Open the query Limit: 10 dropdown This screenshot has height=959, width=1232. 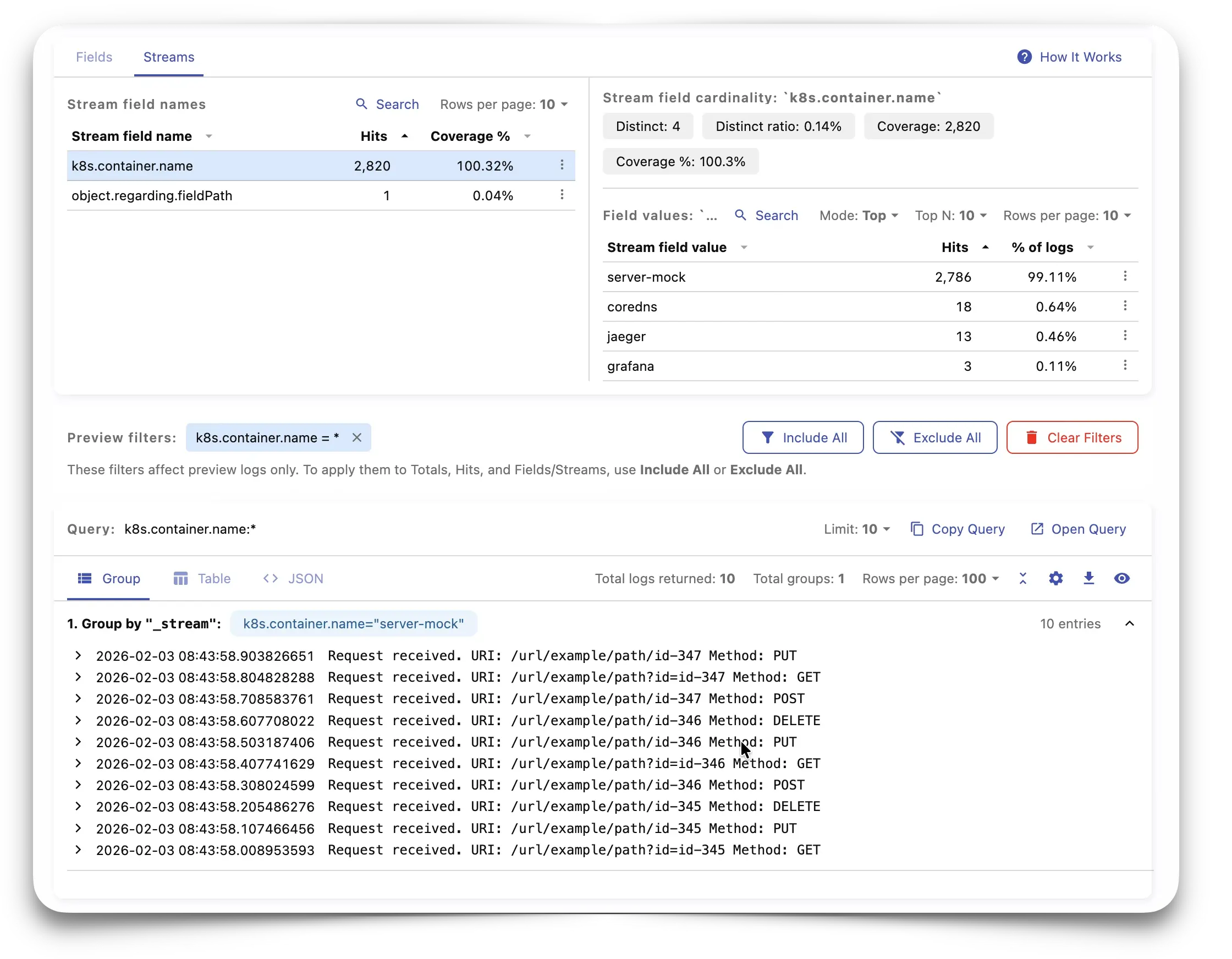click(x=857, y=529)
